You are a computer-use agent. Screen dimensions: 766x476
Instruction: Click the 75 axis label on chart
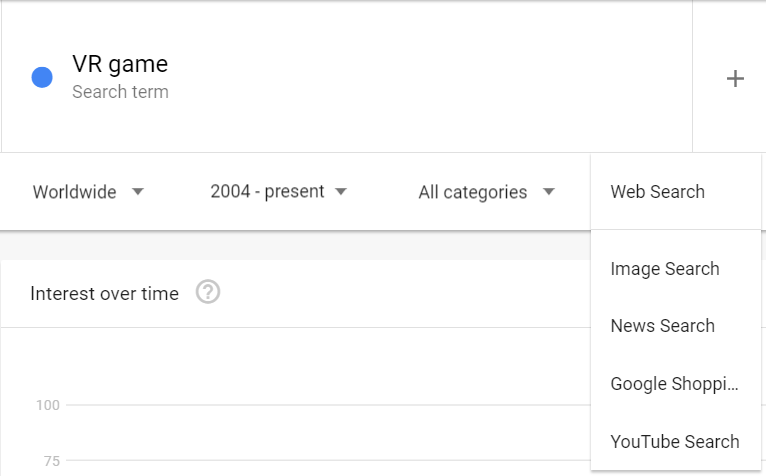51,461
